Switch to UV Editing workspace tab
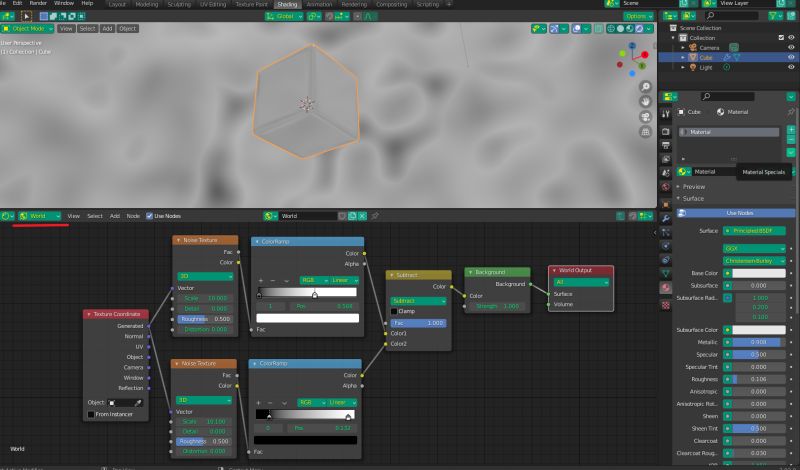Screen dimensions: 800x470 pos(213,4)
